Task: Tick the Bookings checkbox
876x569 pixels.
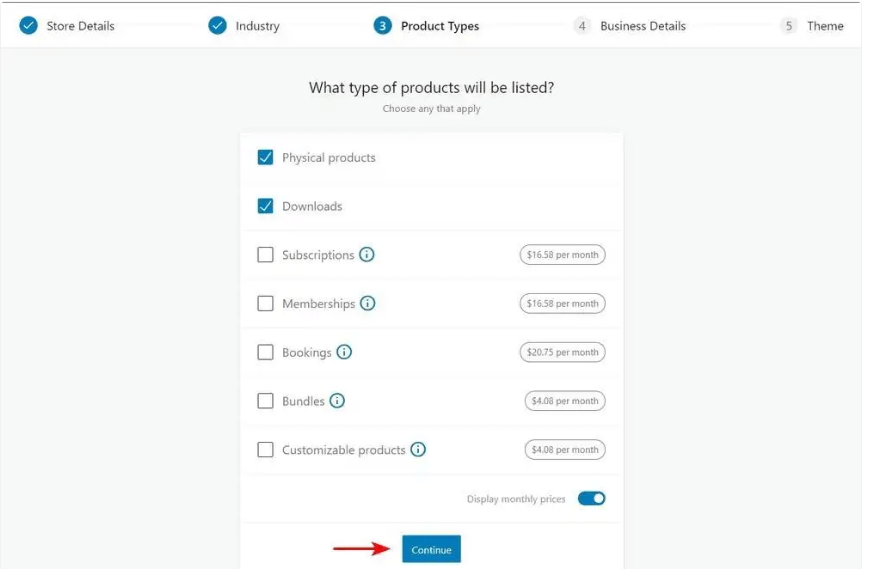Action: [265, 352]
